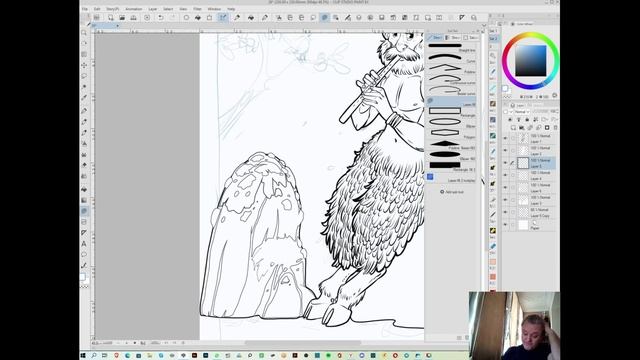Image resolution: width=640 pixels, height=360 pixels.
Task: Select the Ruler tool
Action: [x=84, y=233]
